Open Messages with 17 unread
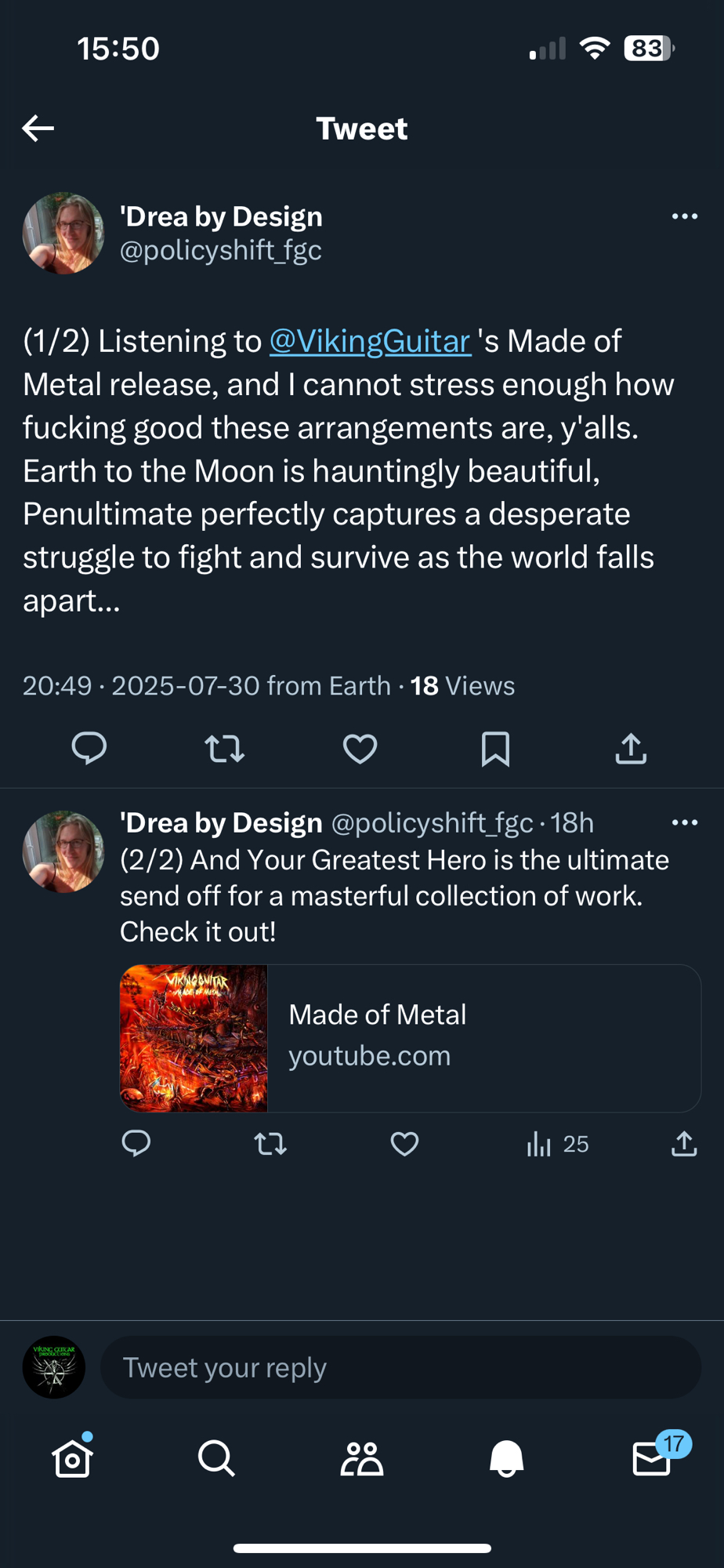This screenshot has width=724, height=1568. tap(652, 1458)
